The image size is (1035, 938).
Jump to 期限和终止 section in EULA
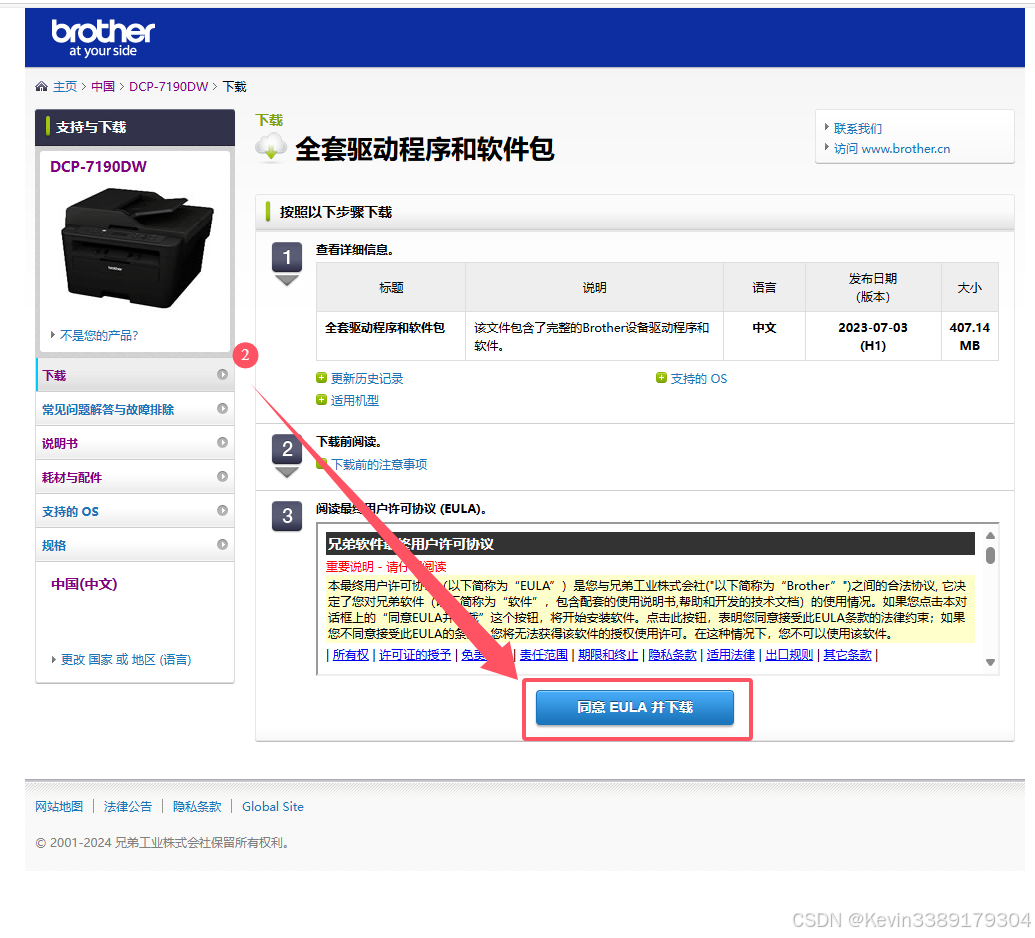click(x=608, y=655)
